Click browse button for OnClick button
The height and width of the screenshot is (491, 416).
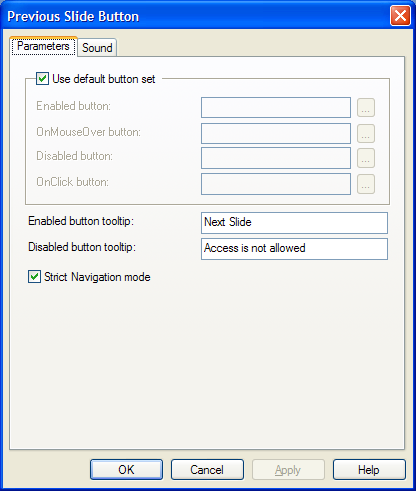(x=366, y=184)
